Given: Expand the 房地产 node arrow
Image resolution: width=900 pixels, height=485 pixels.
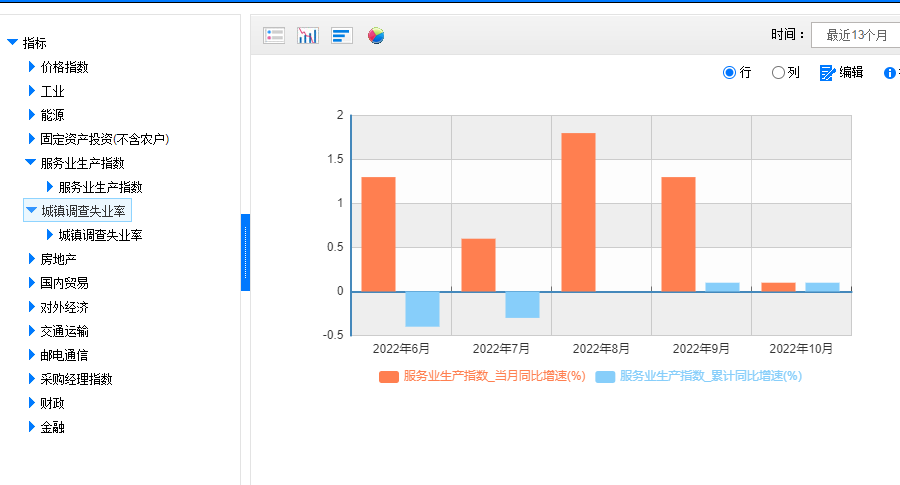Looking at the screenshot, I should (32, 259).
